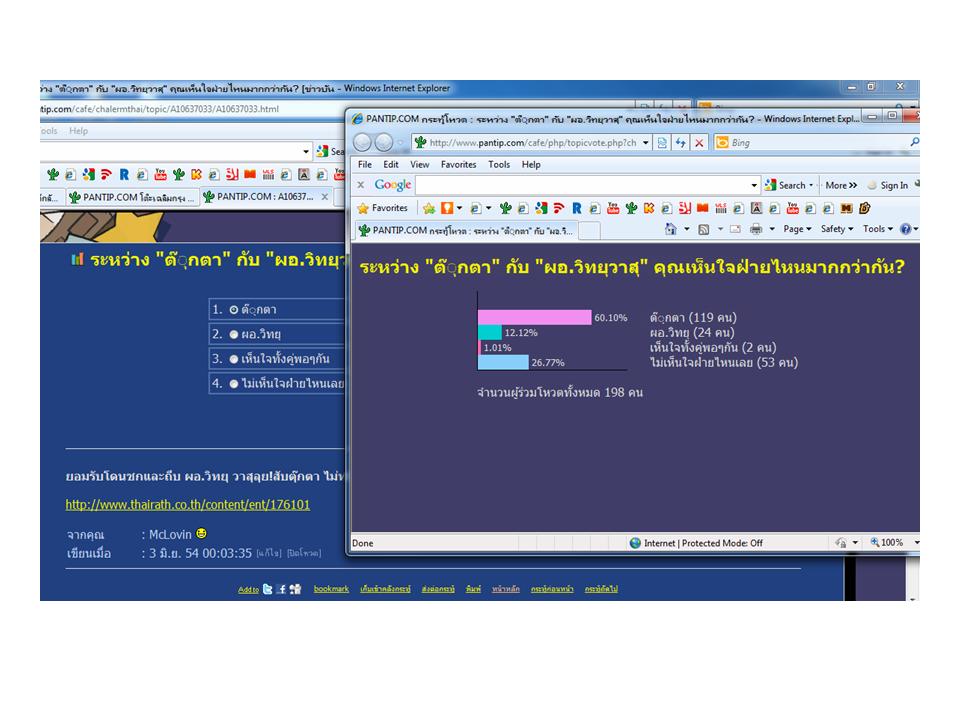Click the brown M favorite icon in the vote window
Image resolution: width=960 pixels, height=720 pixels.
[847, 208]
